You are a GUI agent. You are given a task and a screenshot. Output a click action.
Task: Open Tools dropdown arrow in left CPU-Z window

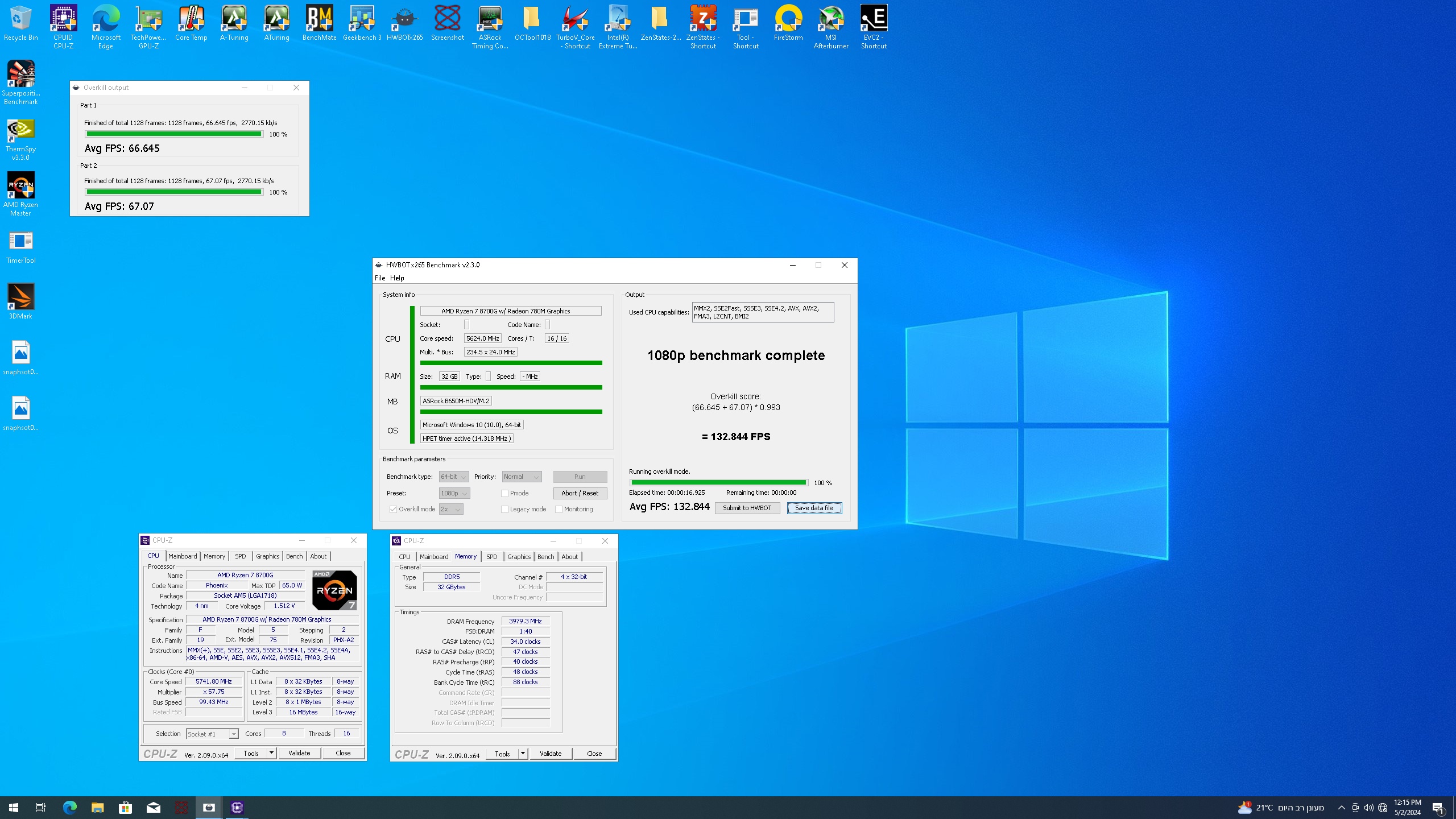click(x=272, y=753)
